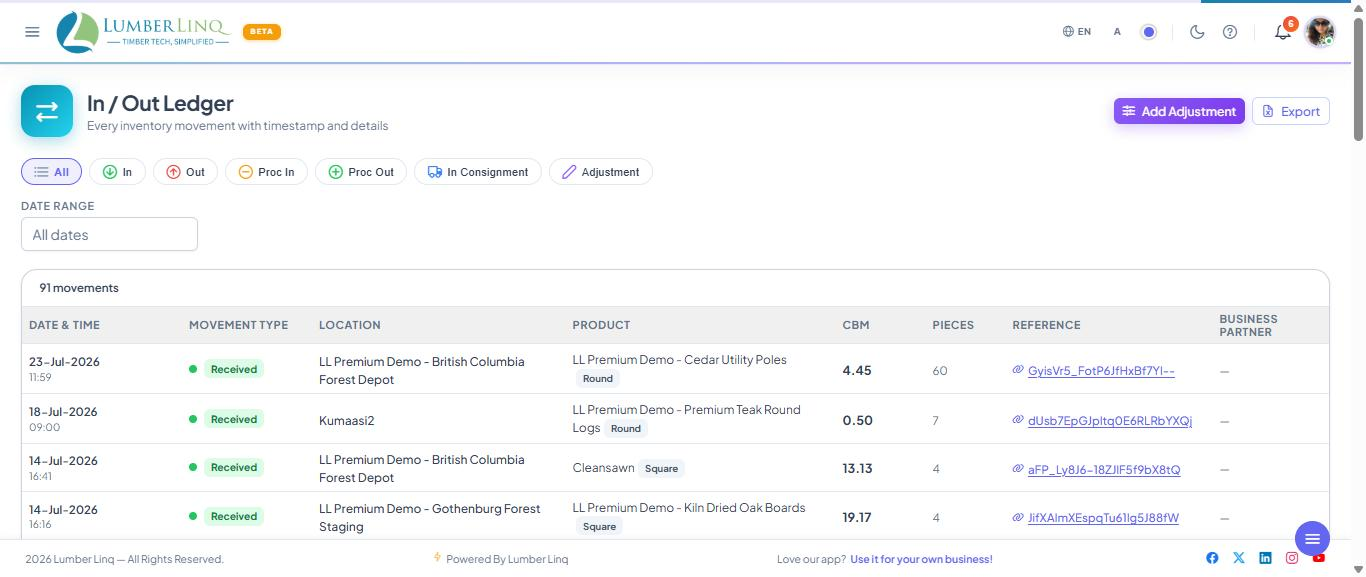The height and width of the screenshot is (577, 1366).
Task: Click the DATE & TIME column header
Action: (64, 325)
